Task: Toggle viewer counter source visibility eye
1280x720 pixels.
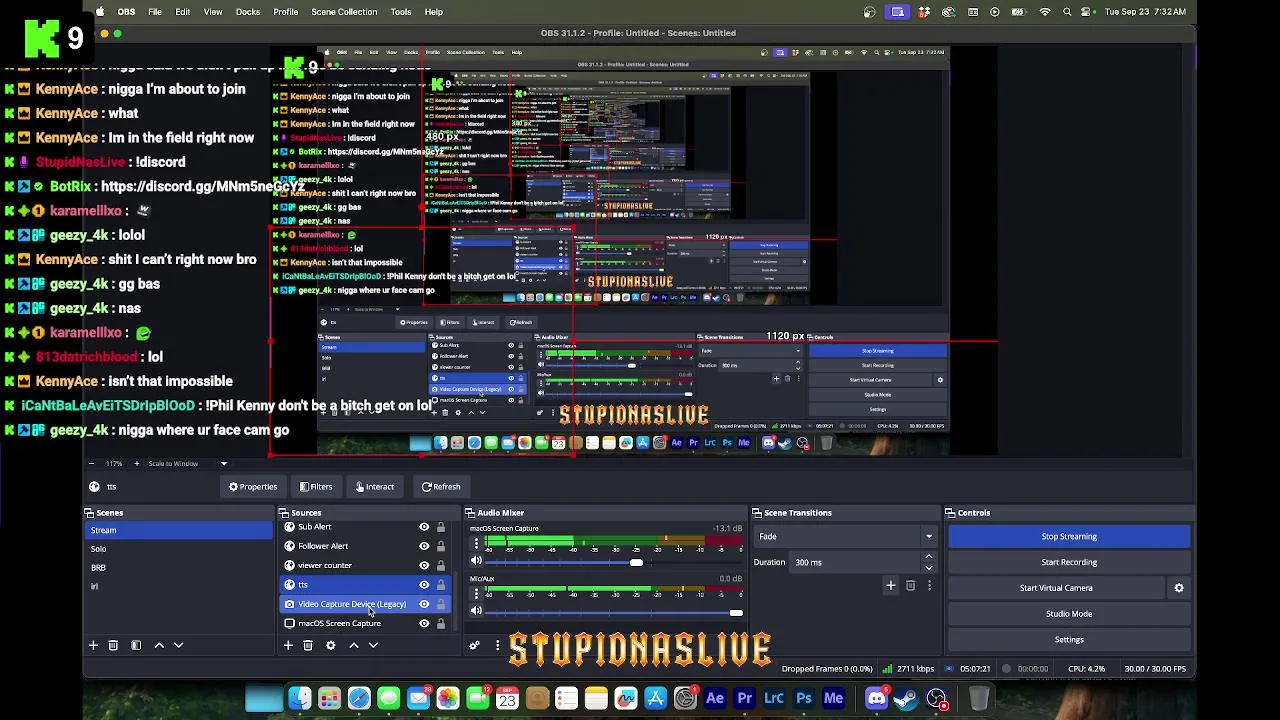Action: point(424,565)
